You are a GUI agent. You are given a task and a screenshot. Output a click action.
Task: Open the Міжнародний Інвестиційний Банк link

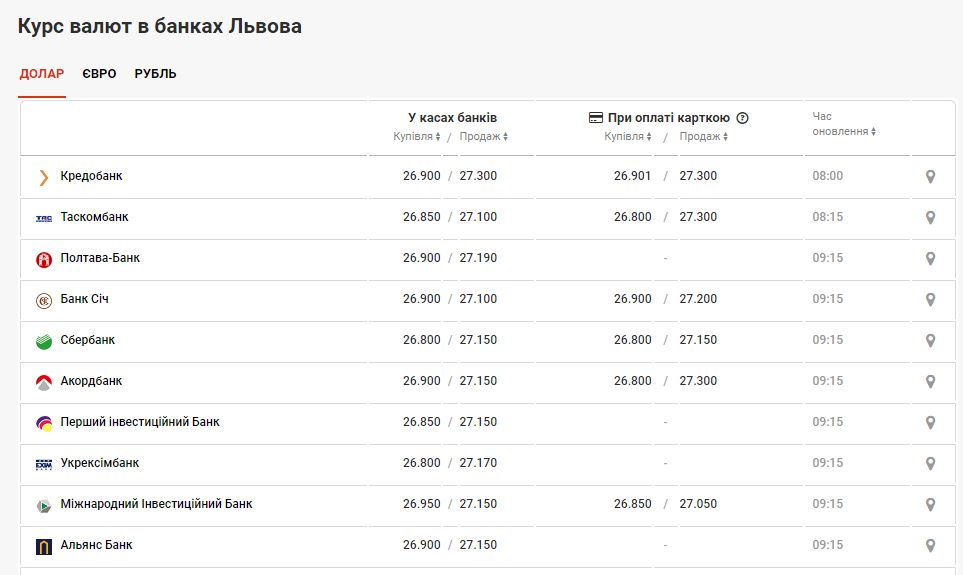[x=157, y=504]
